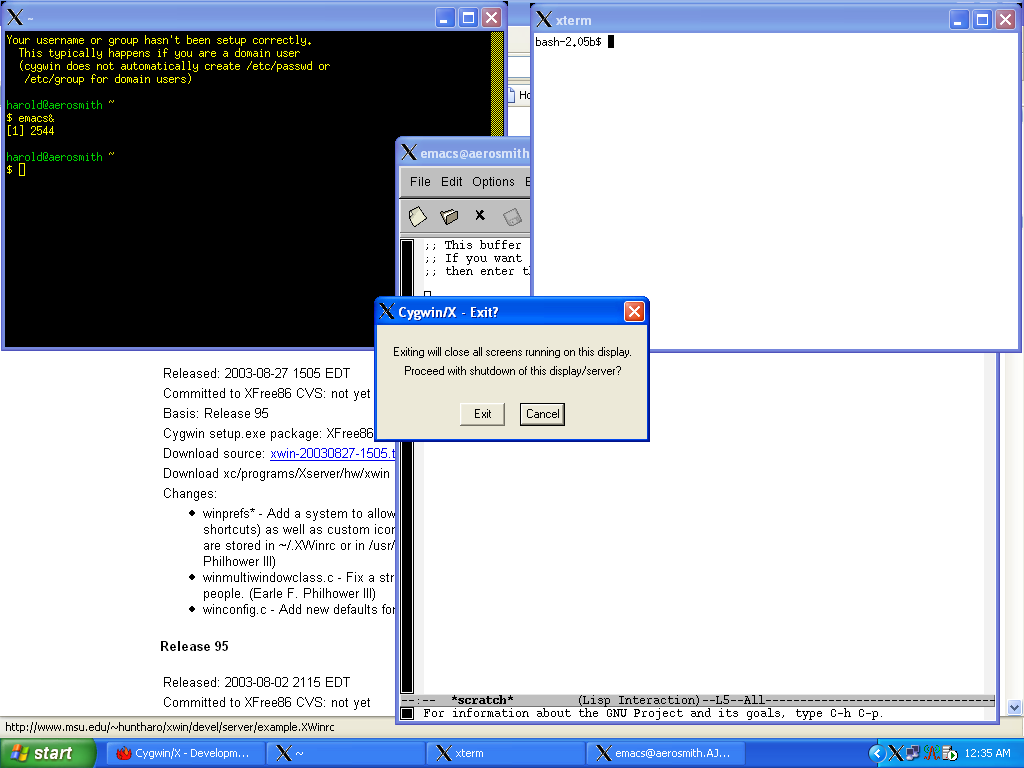Click 'Released: 2003-08-27 1505 EDT' text

257,374
